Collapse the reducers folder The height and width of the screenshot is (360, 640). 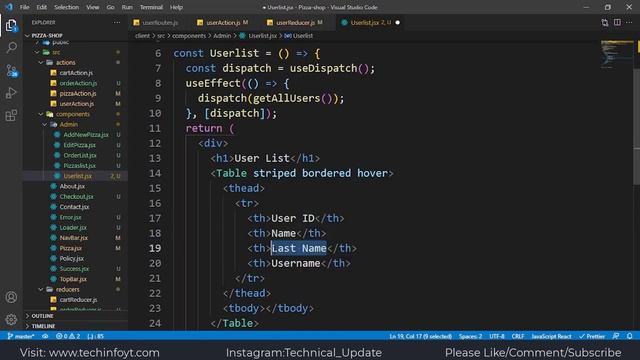41,289
